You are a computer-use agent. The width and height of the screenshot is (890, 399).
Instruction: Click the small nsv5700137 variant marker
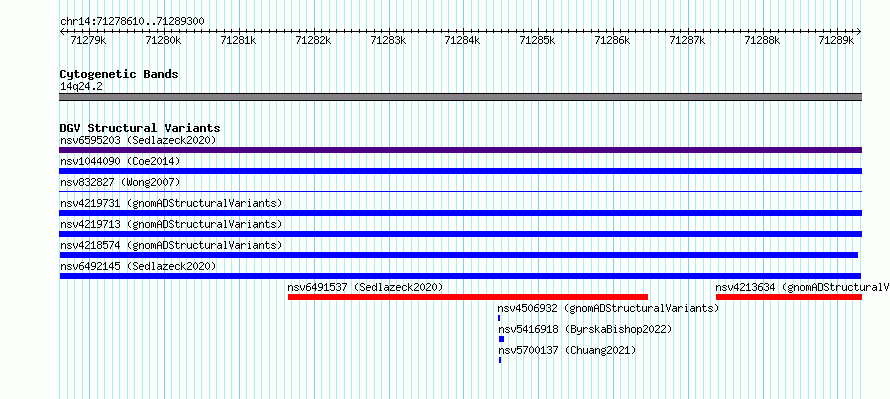(500, 360)
